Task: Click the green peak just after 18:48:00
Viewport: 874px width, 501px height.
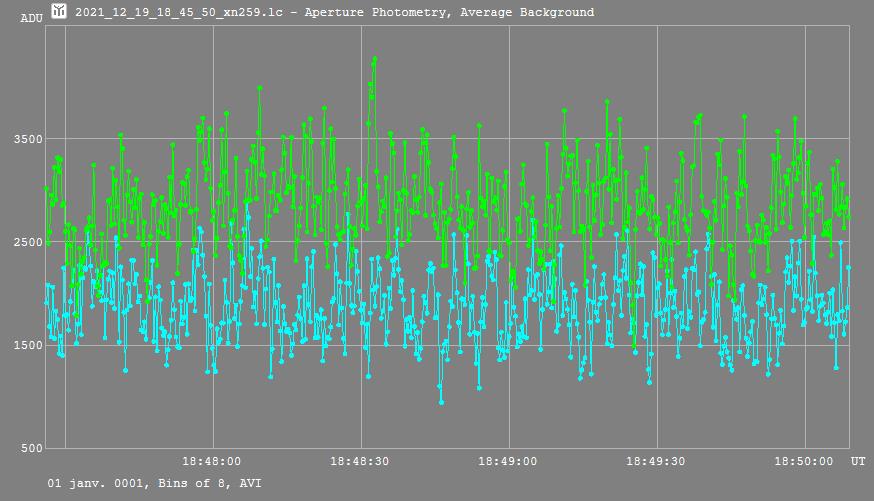Action: point(260,88)
